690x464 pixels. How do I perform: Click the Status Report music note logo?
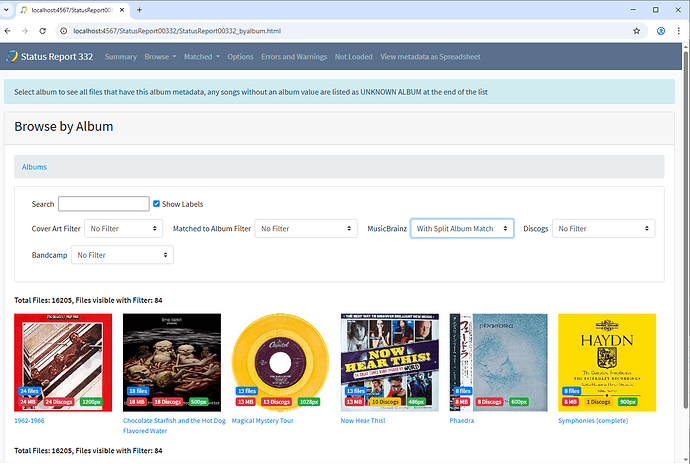coord(12,56)
